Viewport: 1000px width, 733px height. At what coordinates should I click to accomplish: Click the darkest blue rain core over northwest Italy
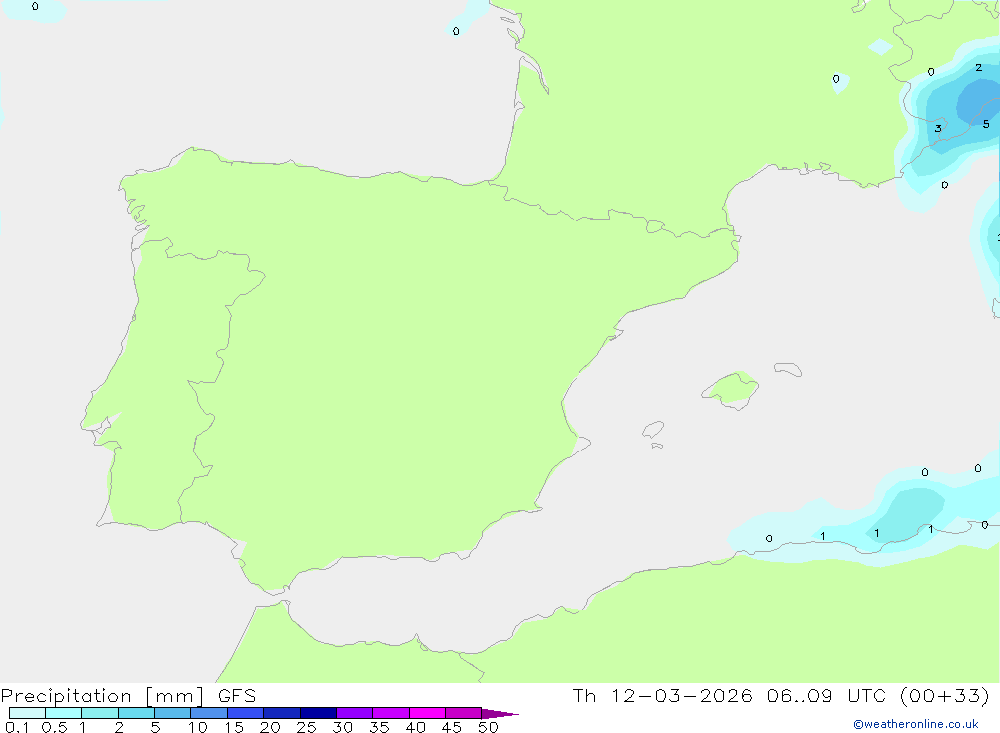(x=979, y=102)
